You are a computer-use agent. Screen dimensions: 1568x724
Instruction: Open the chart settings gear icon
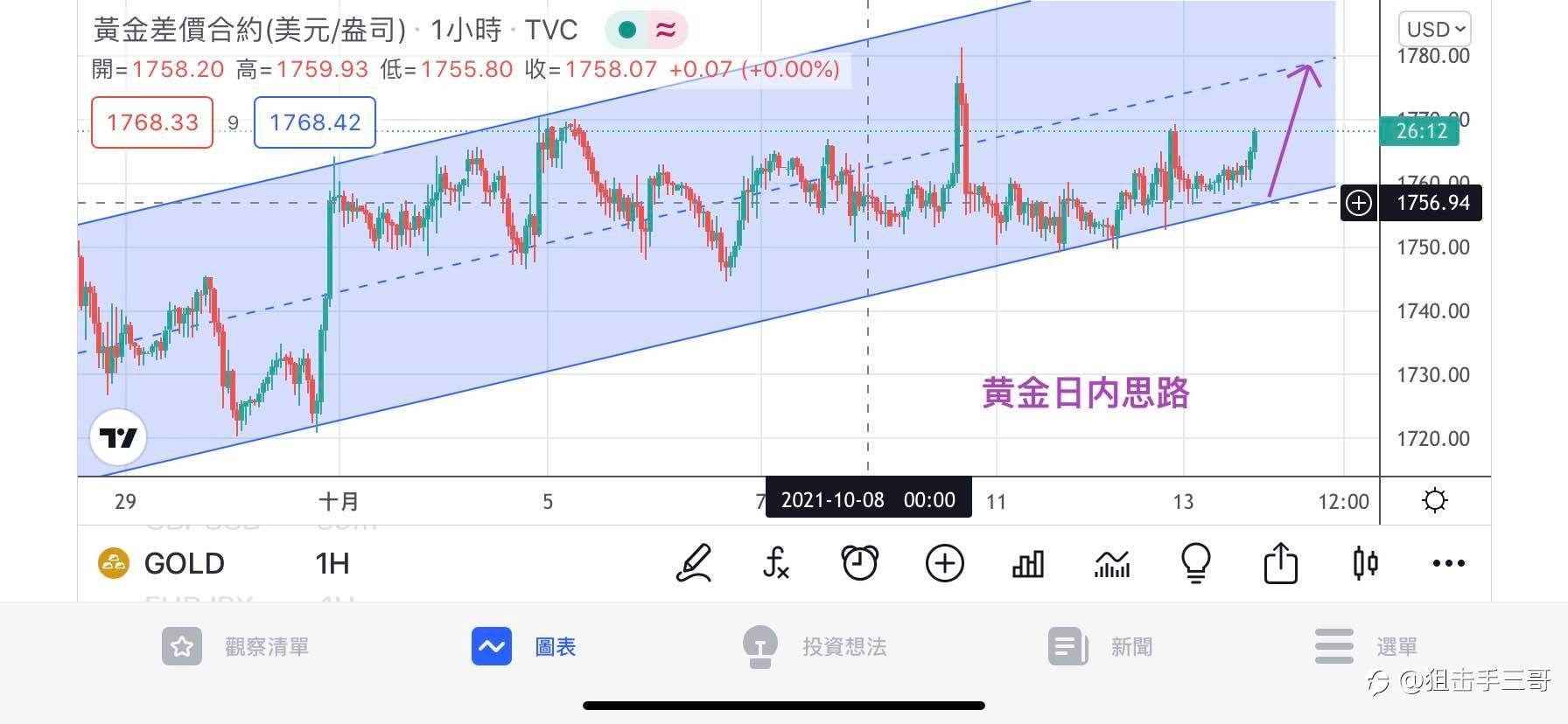[1435, 501]
